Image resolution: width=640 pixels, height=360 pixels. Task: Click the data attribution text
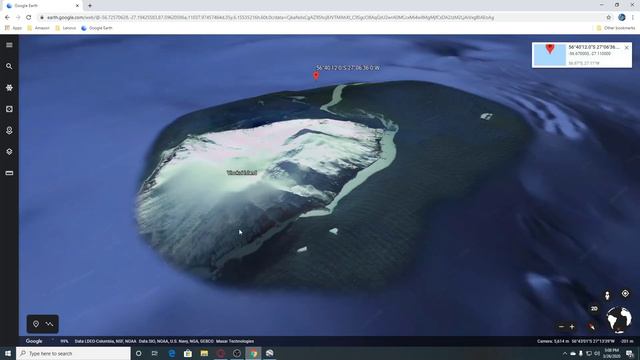tap(164, 341)
